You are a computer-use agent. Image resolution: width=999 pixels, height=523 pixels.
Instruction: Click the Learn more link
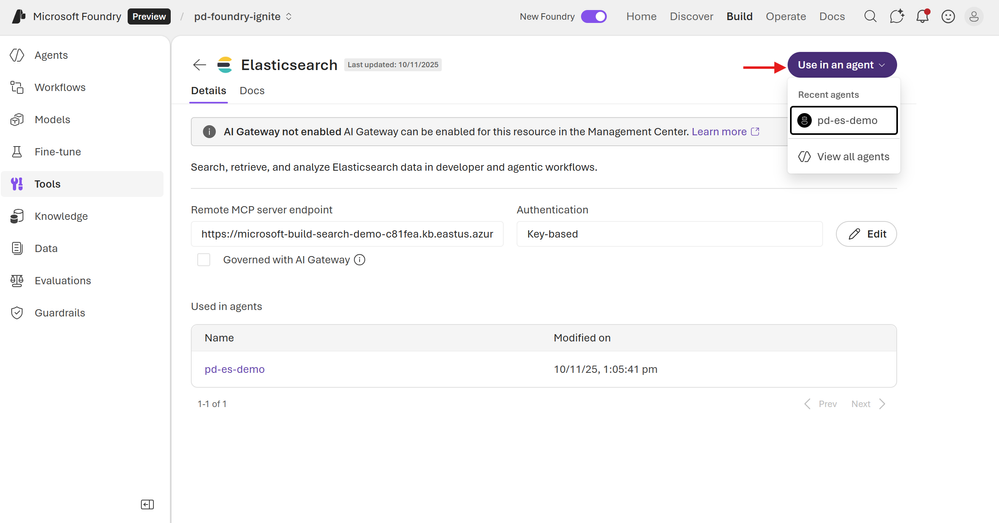(719, 132)
